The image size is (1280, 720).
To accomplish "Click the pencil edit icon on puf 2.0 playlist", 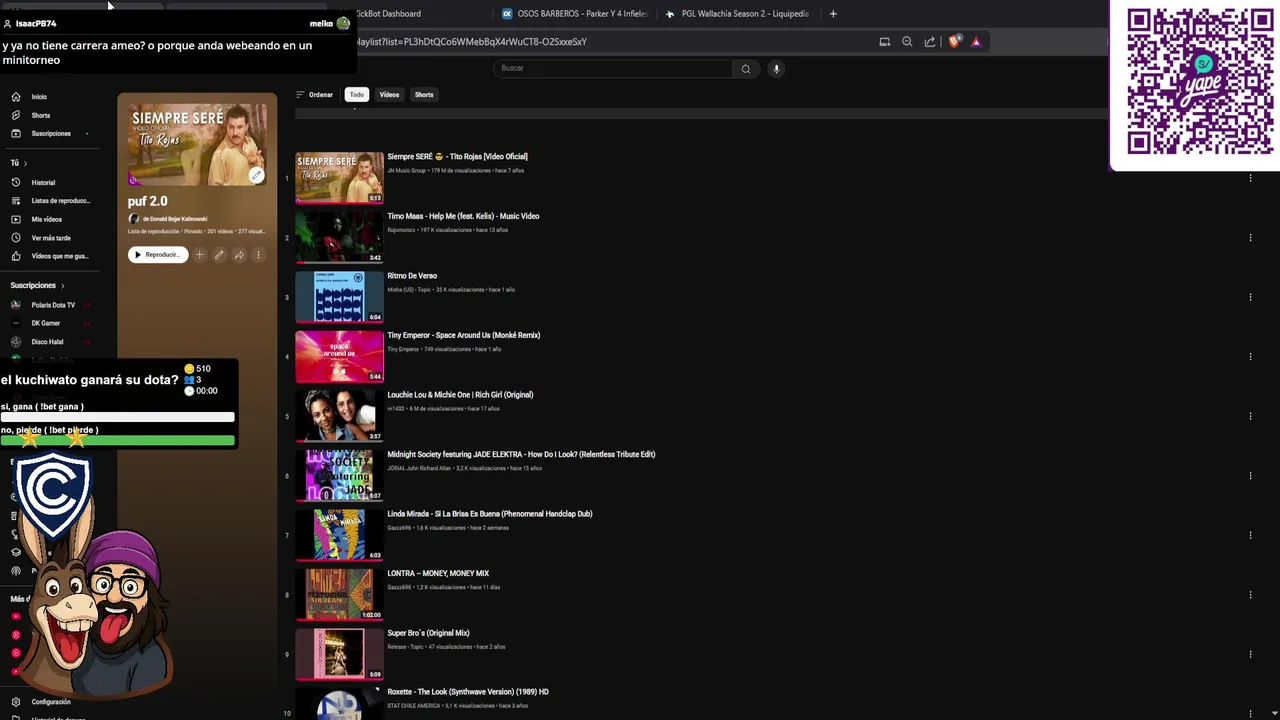I will click(219, 255).
